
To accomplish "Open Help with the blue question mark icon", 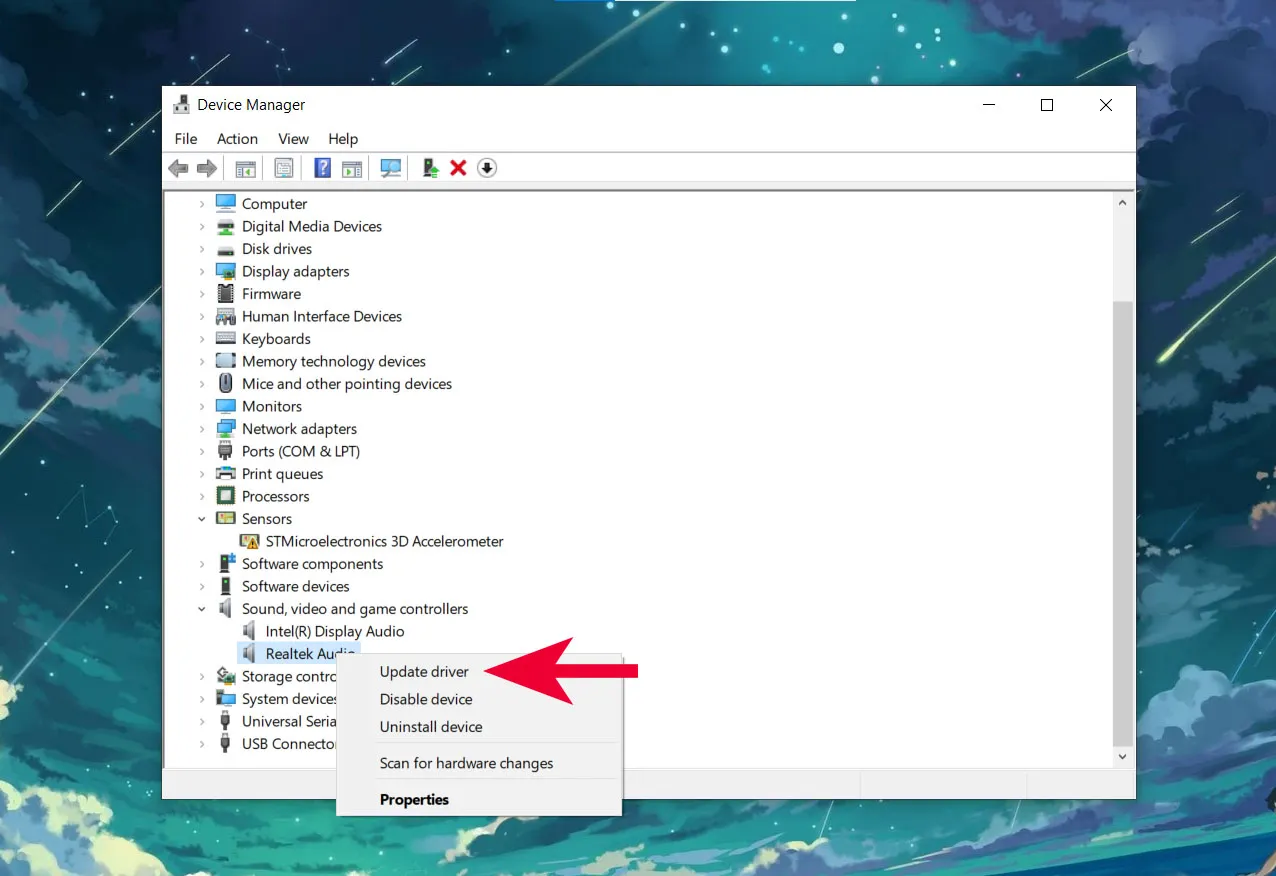I will pos(322,167).
